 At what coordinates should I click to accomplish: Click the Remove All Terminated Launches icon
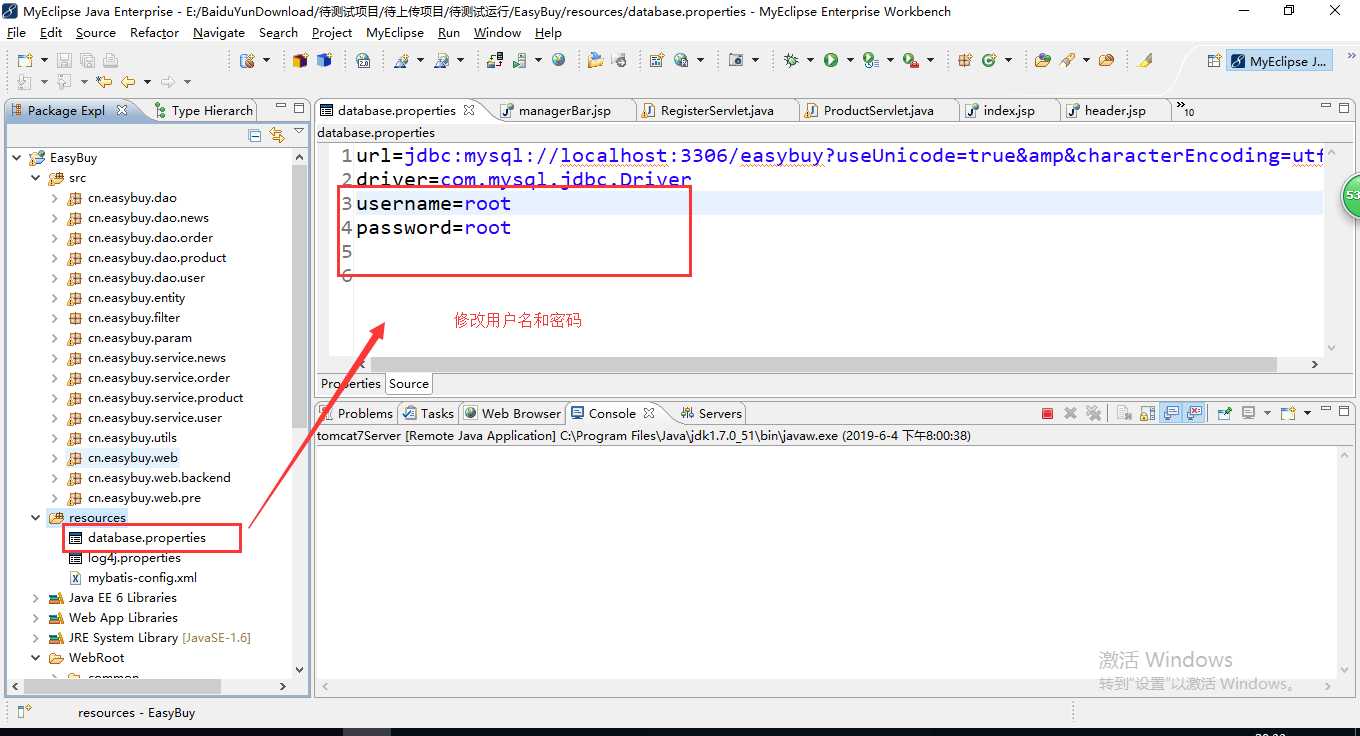pos(1093,413)
